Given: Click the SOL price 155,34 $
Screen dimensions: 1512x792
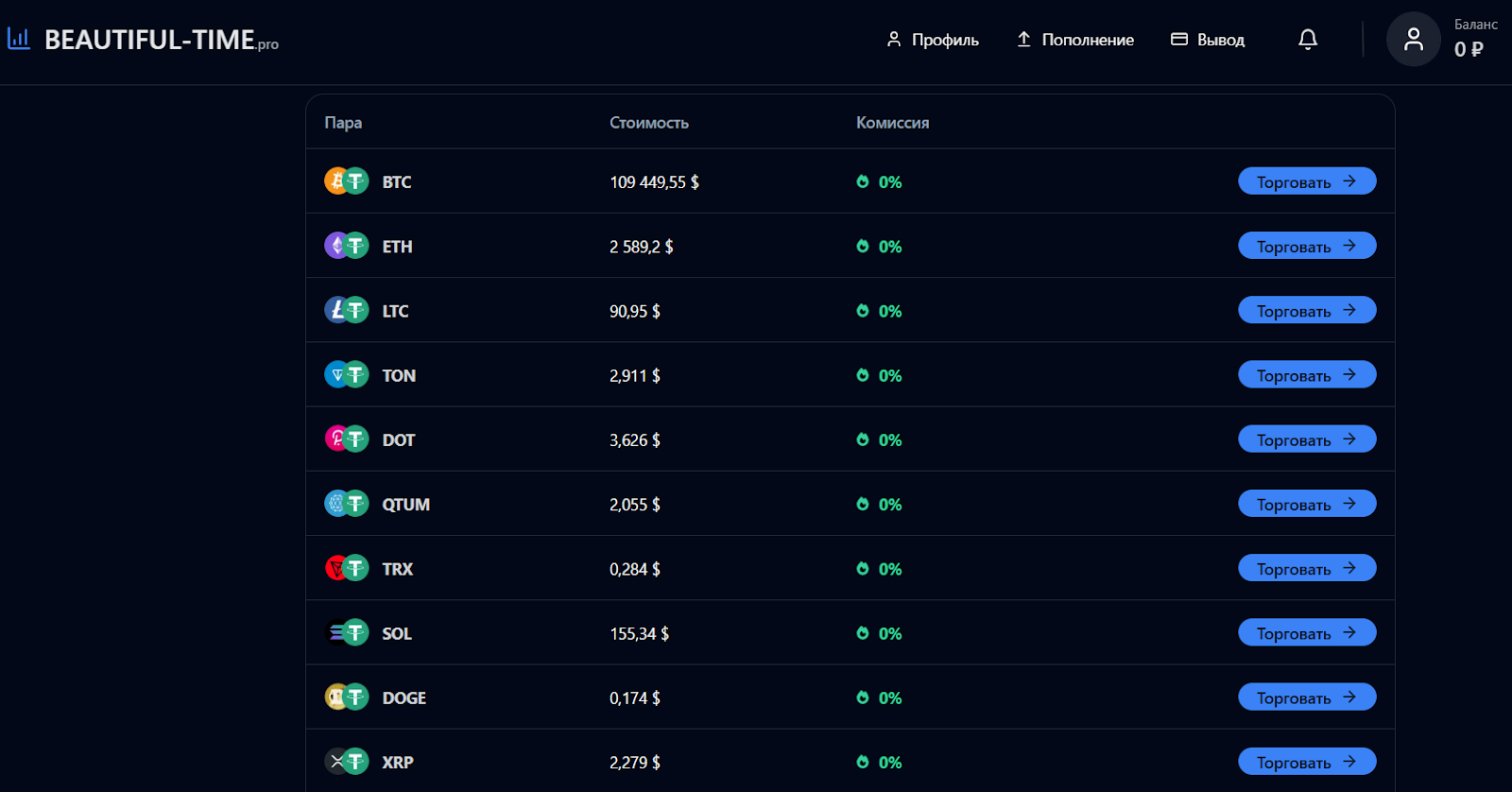Looking at the screenshot, I should (x=640, y=634).
